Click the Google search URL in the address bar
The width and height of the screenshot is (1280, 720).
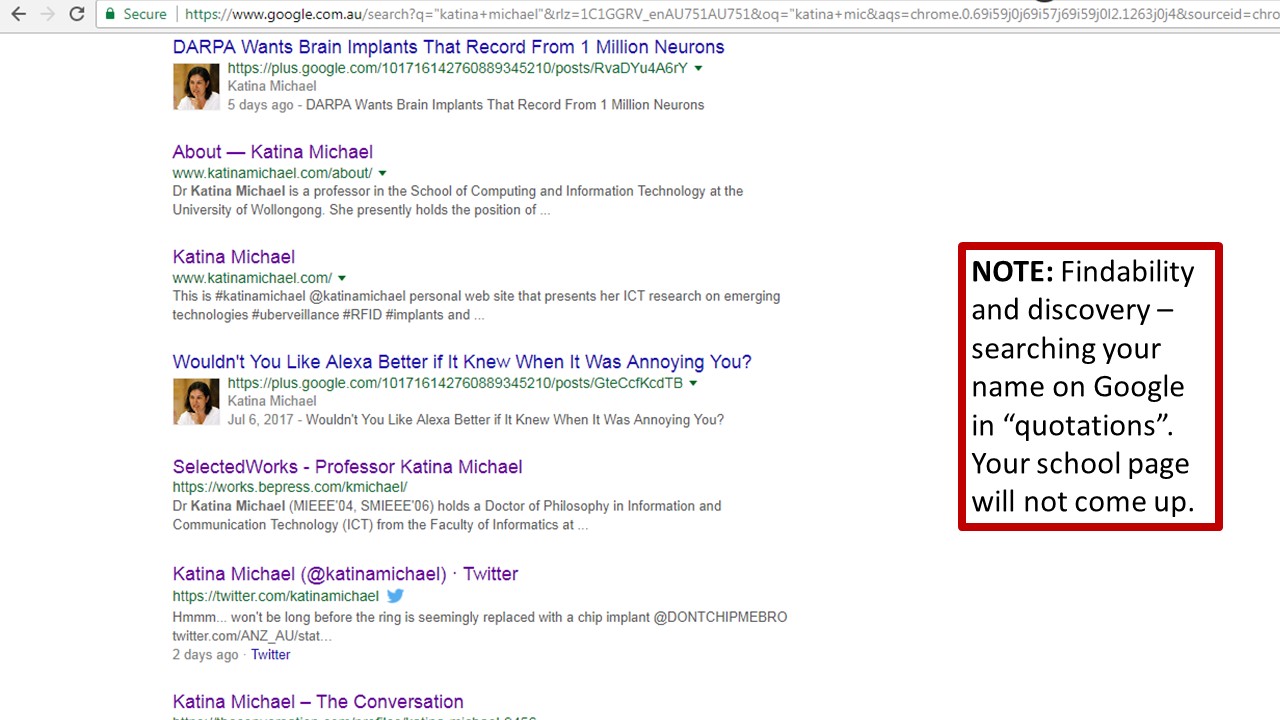click(x=730, y=14)
